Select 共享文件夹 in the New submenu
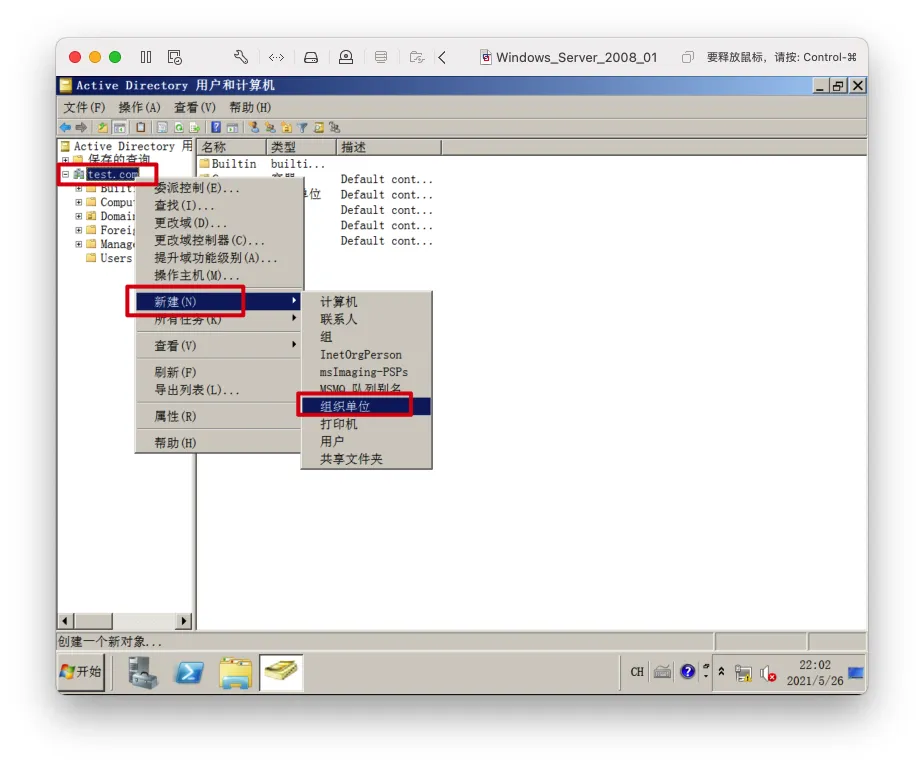The height and width of the screenshot is (769, 924). pos(367,459)
